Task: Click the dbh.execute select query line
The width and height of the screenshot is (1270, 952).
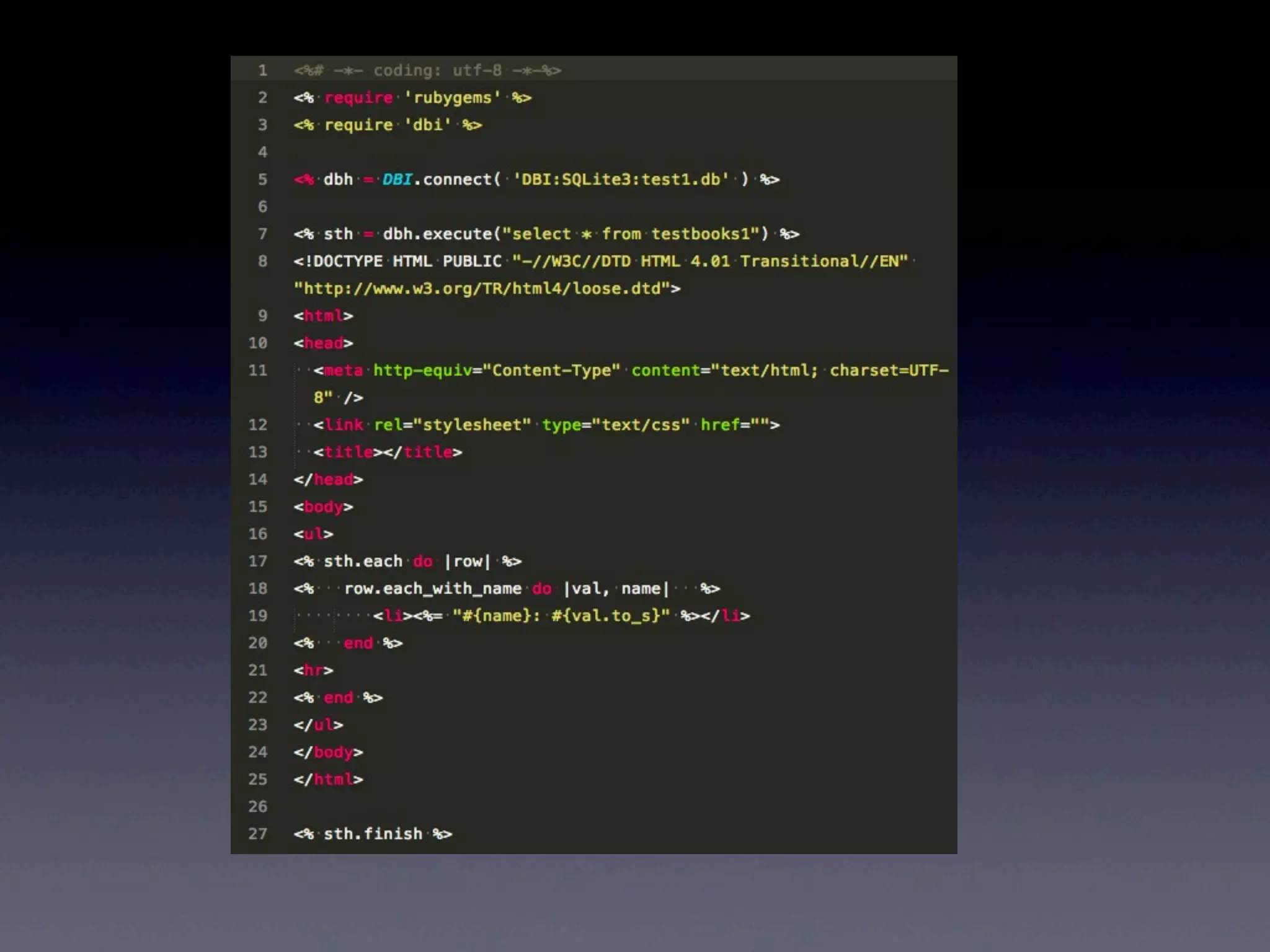Action: click(x=546, y=234)
